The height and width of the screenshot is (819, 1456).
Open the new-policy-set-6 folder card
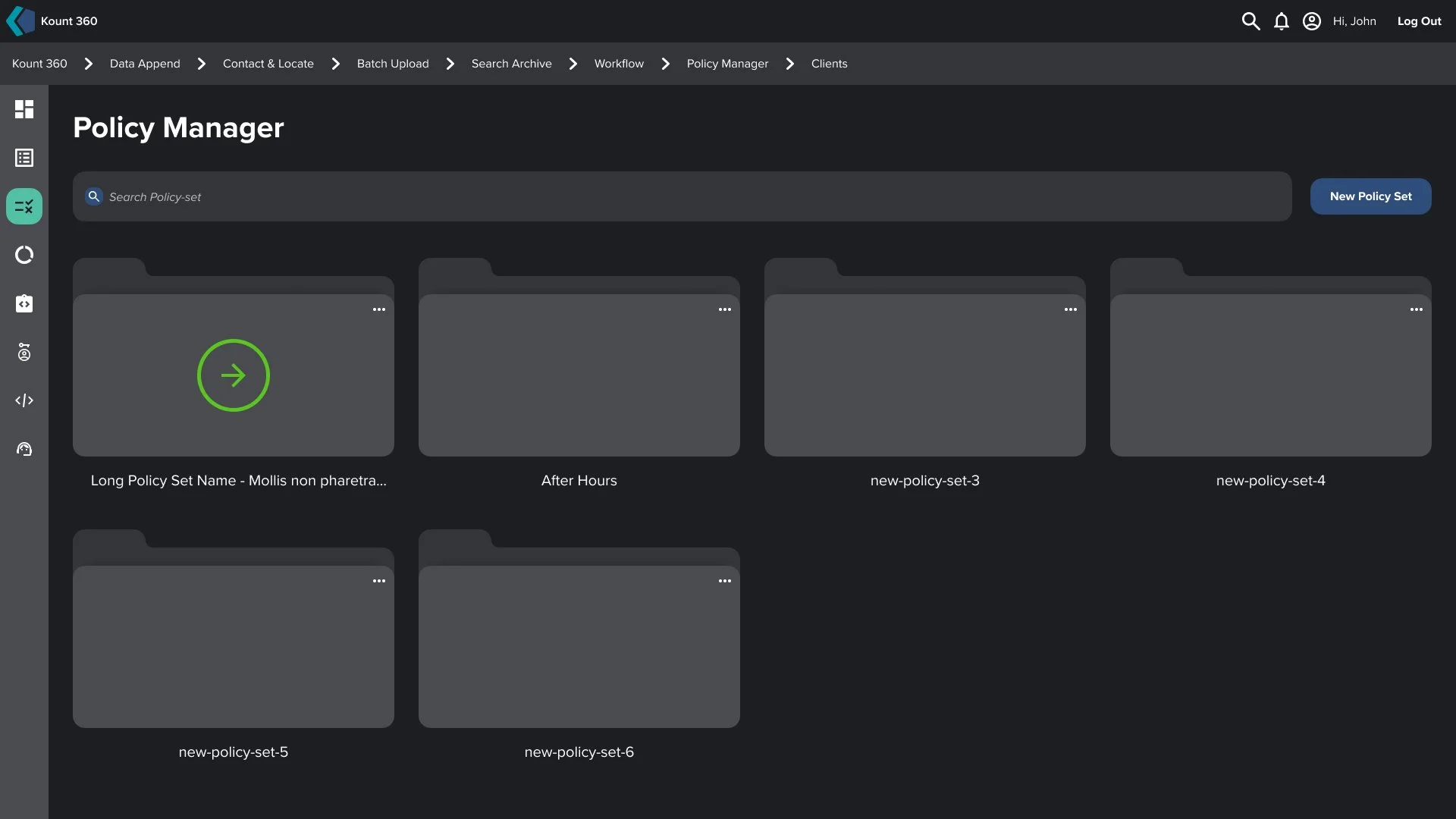[x=579, y=629]
